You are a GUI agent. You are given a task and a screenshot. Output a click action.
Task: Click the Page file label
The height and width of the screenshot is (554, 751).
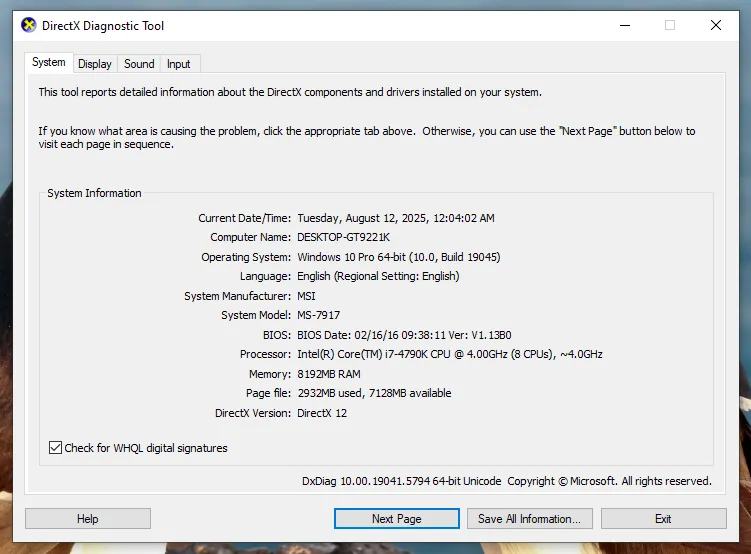coord(268,394)
